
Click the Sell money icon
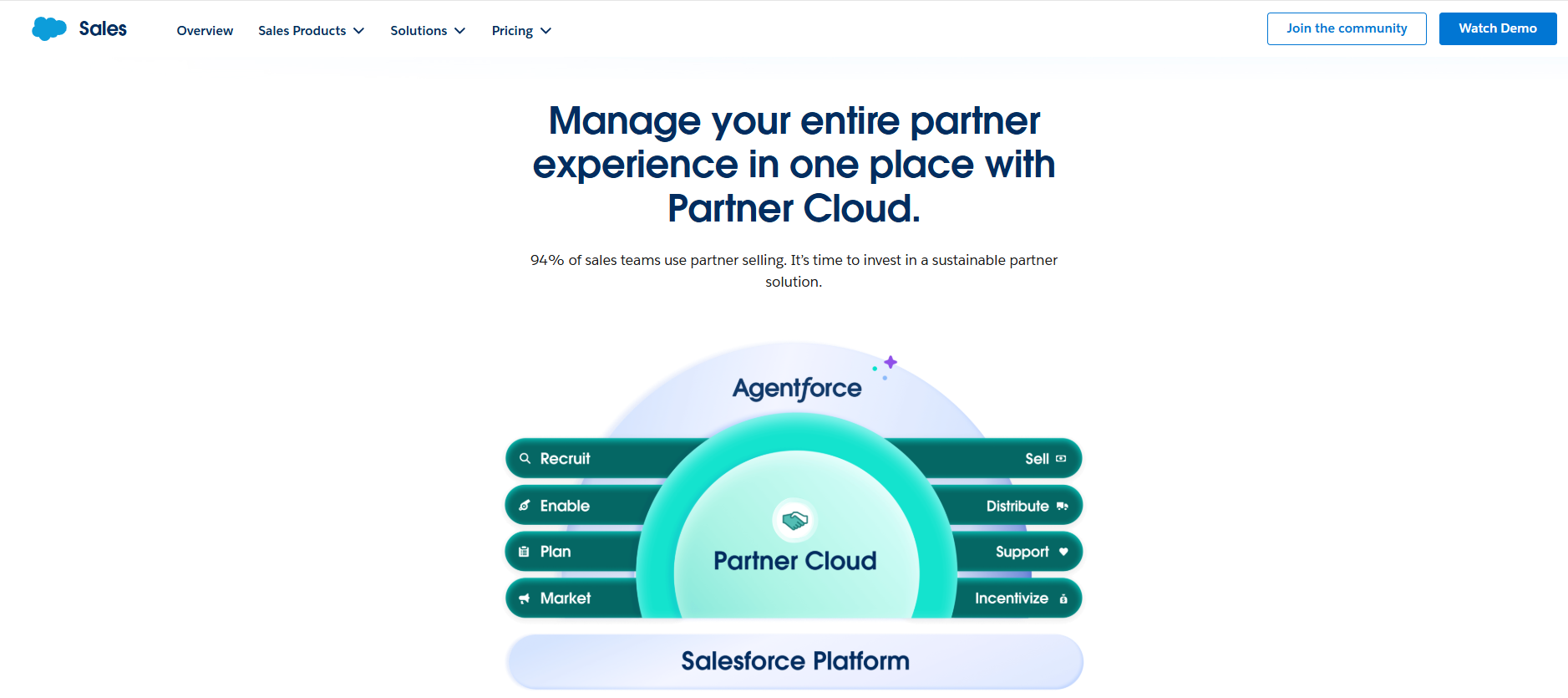1061,458
